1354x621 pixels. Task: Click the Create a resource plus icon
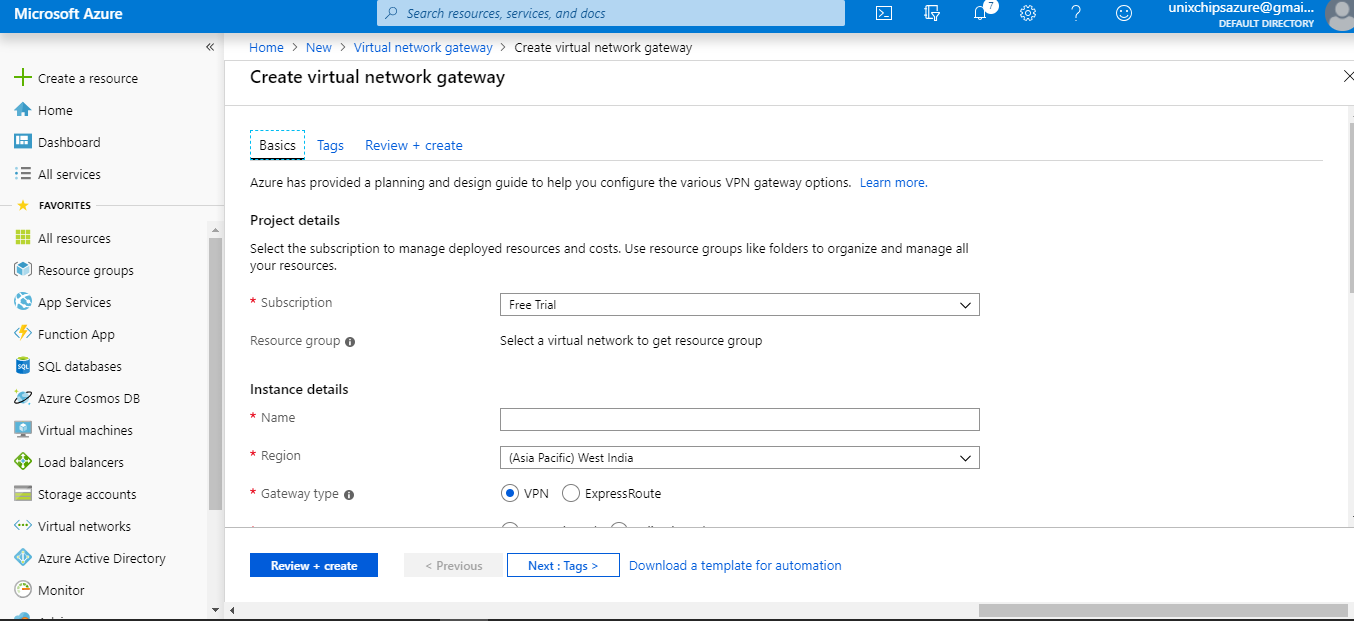coord(23,78)
